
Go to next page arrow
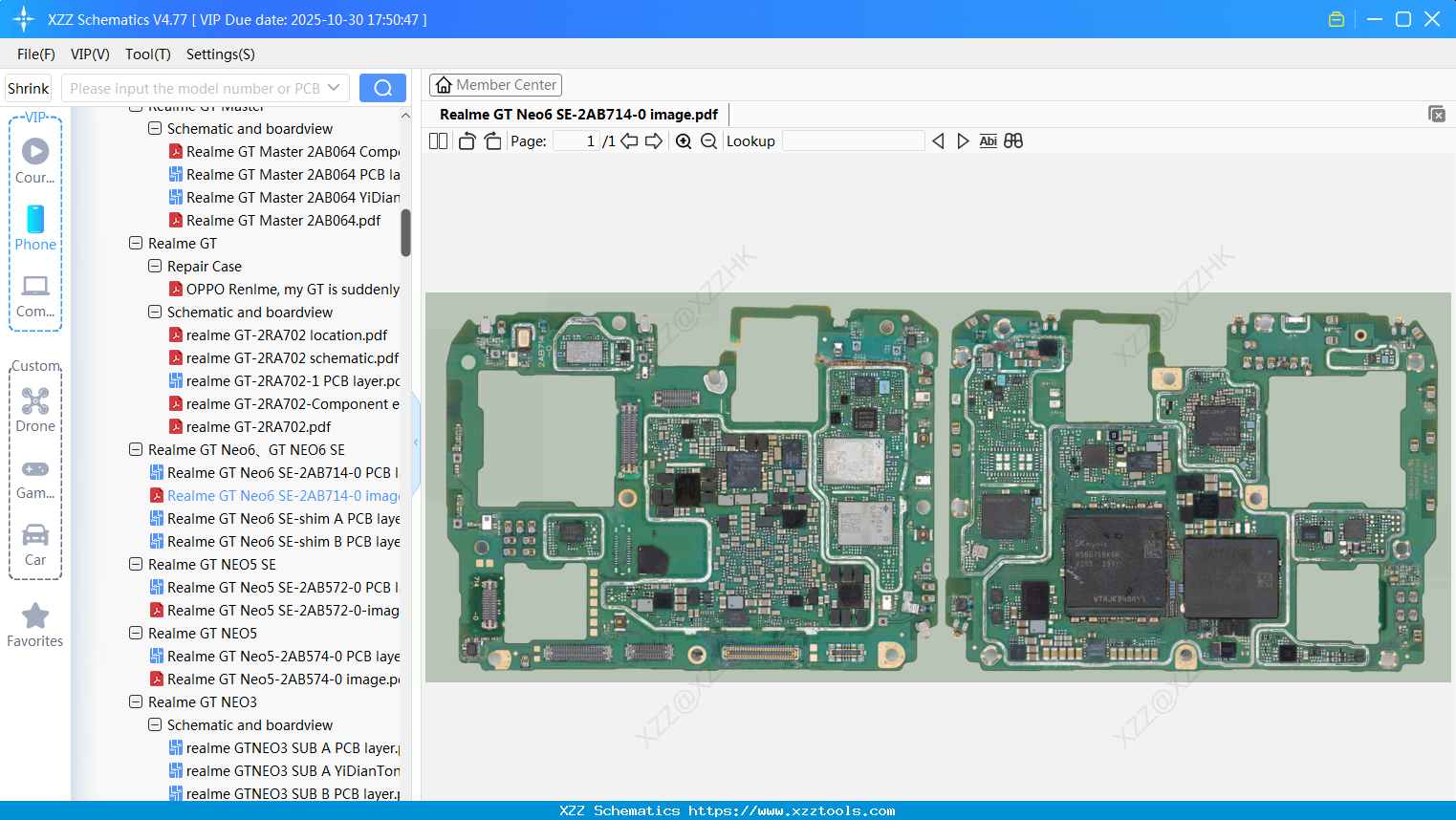(x=654, y=141)
